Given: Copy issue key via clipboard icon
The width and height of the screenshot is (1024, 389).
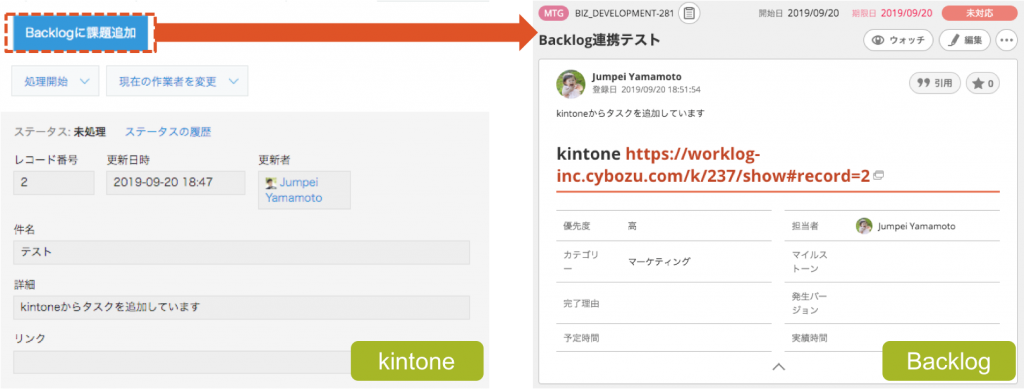Looking at the screenshot, I should (689, 12).
